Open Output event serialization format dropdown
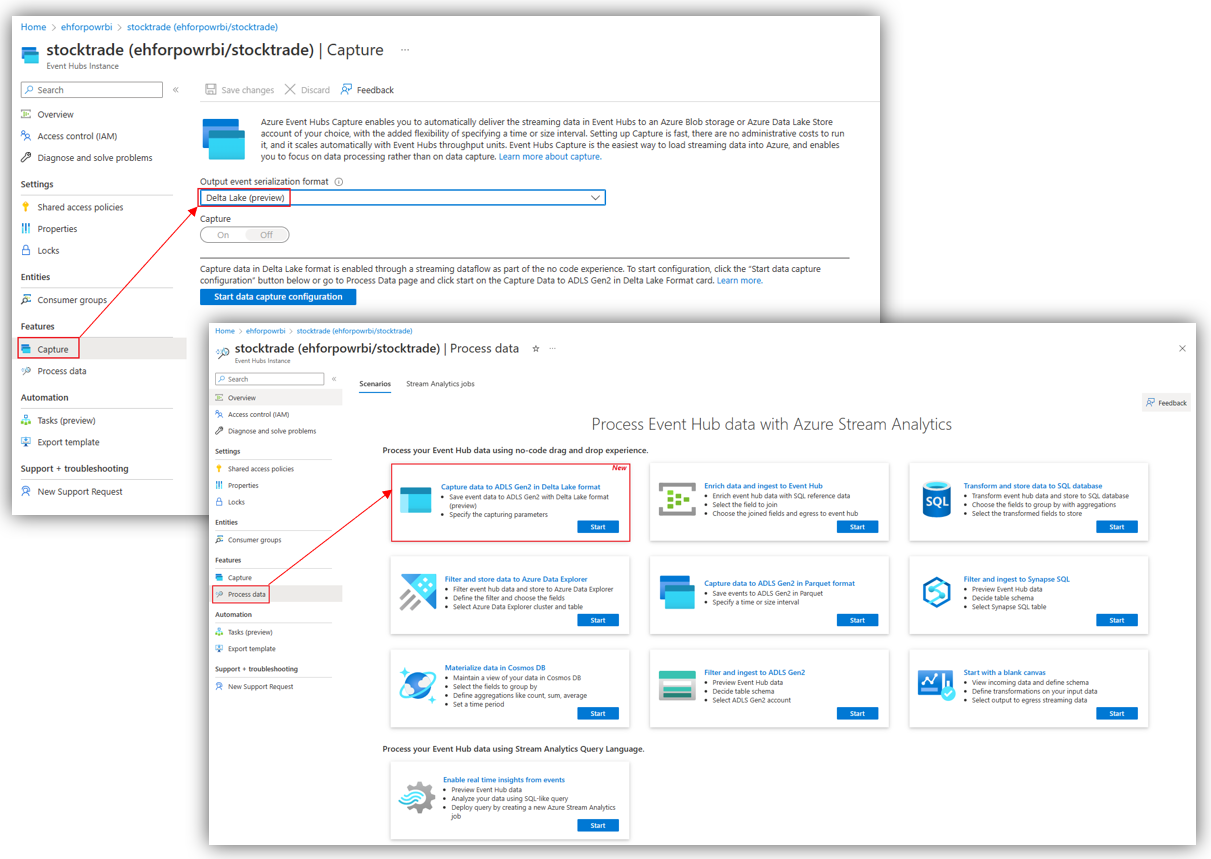 point(403,198)
